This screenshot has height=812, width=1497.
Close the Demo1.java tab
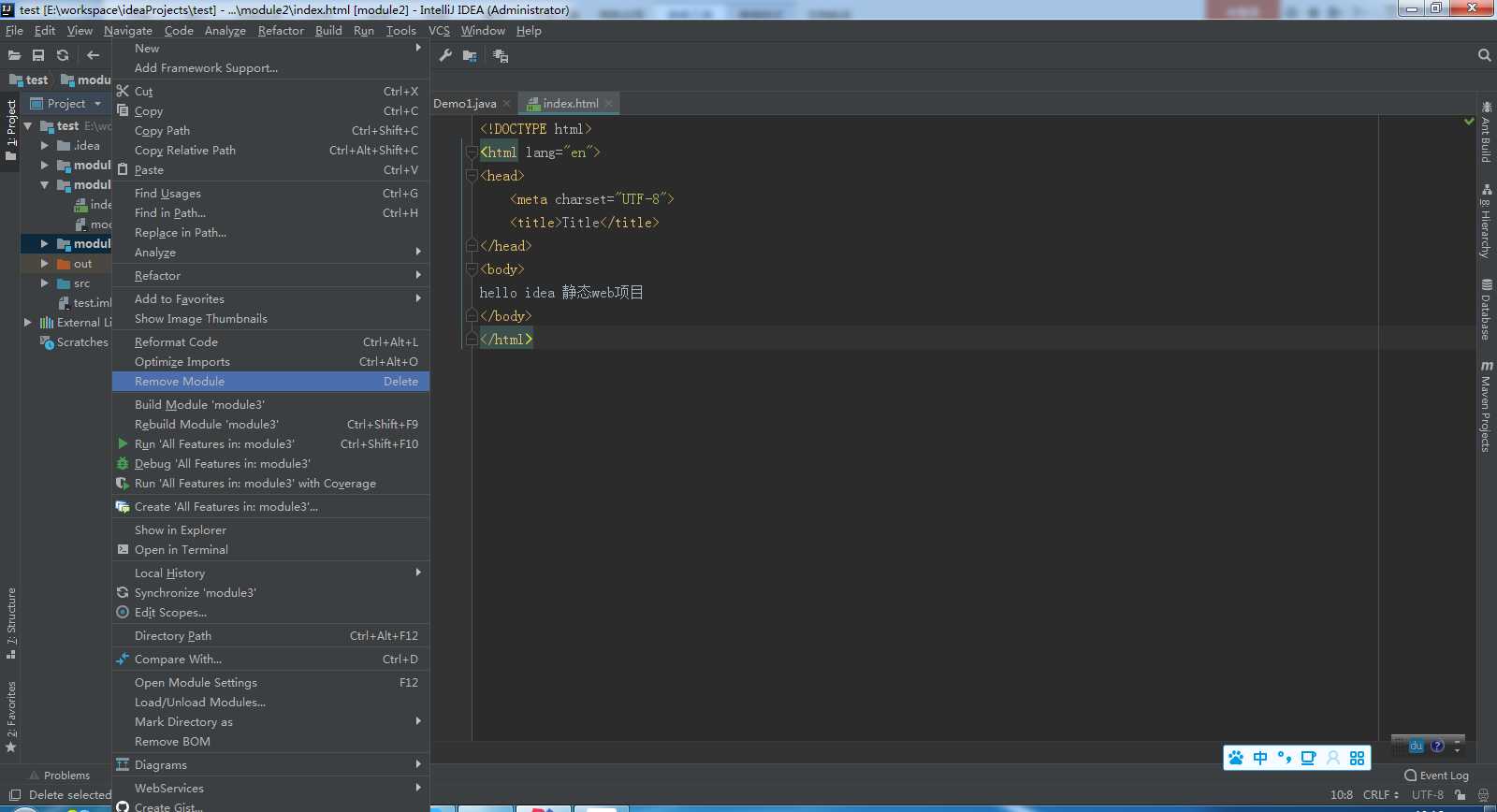coord(506,104)
